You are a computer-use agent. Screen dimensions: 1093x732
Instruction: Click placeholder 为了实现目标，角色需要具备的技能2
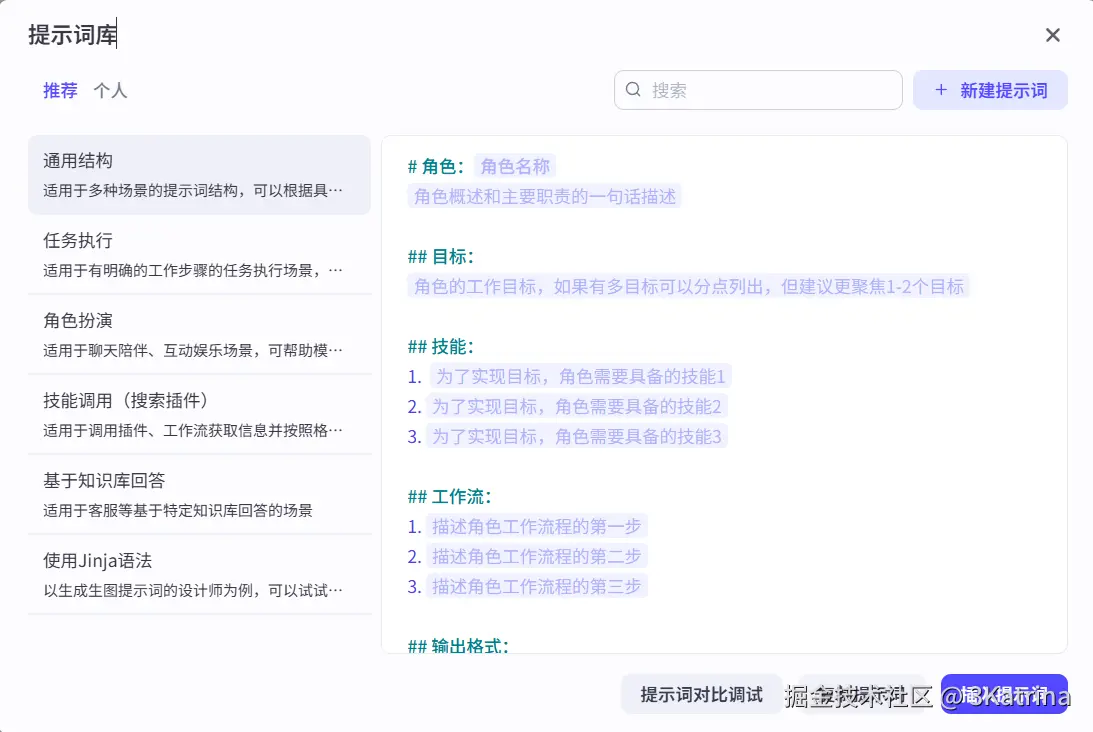576,406
